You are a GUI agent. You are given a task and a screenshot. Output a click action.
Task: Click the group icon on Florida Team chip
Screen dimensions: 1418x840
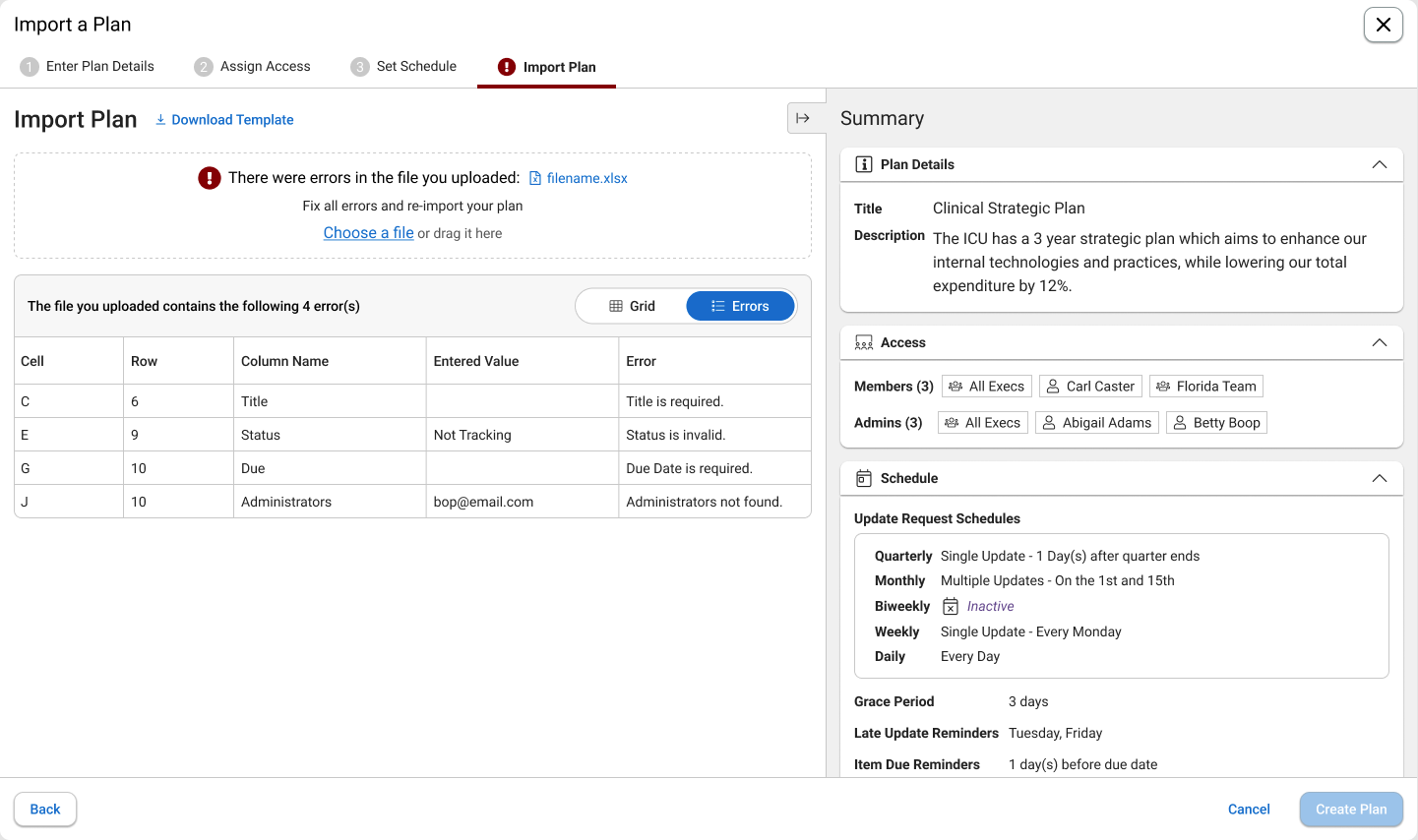[1163, 387]
